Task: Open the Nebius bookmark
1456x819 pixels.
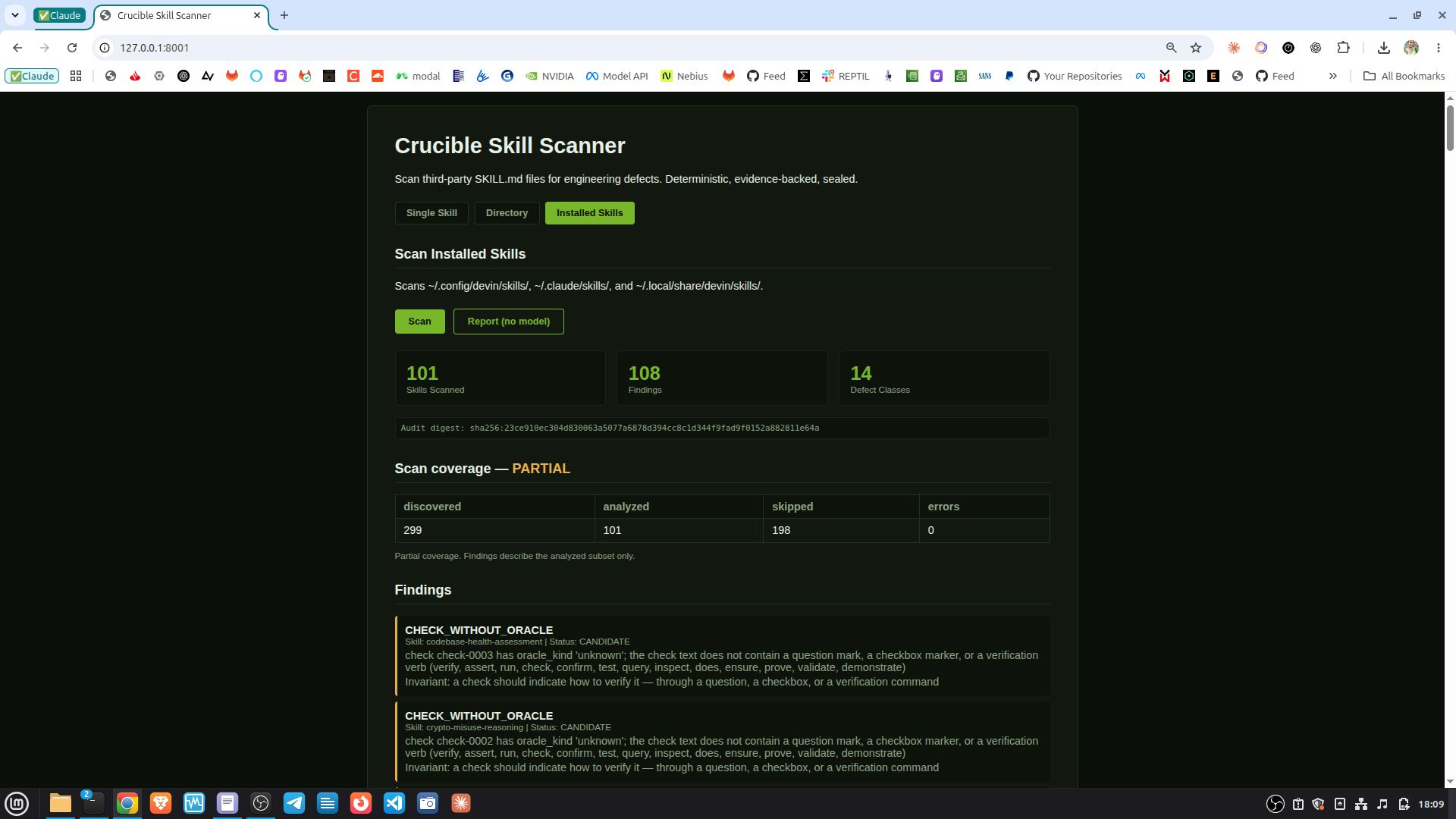Action: (x=684, y=76)
